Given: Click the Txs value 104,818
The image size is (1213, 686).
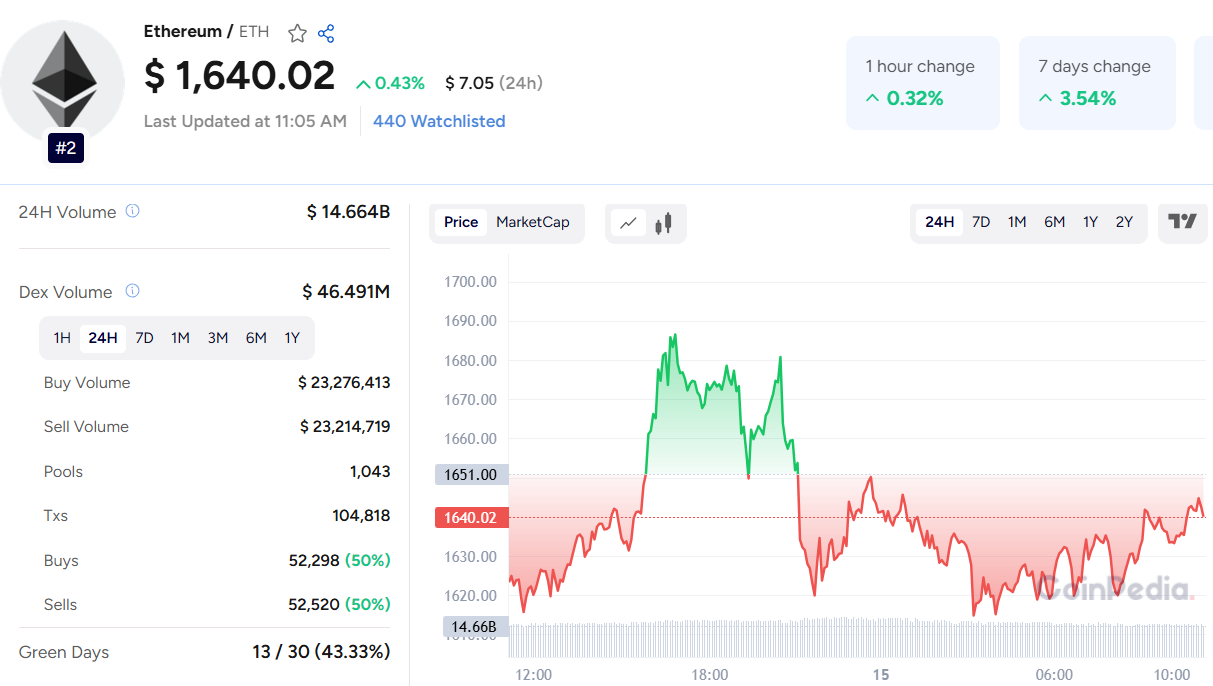Looking at the screenshot, I should [x=361, y=515].
